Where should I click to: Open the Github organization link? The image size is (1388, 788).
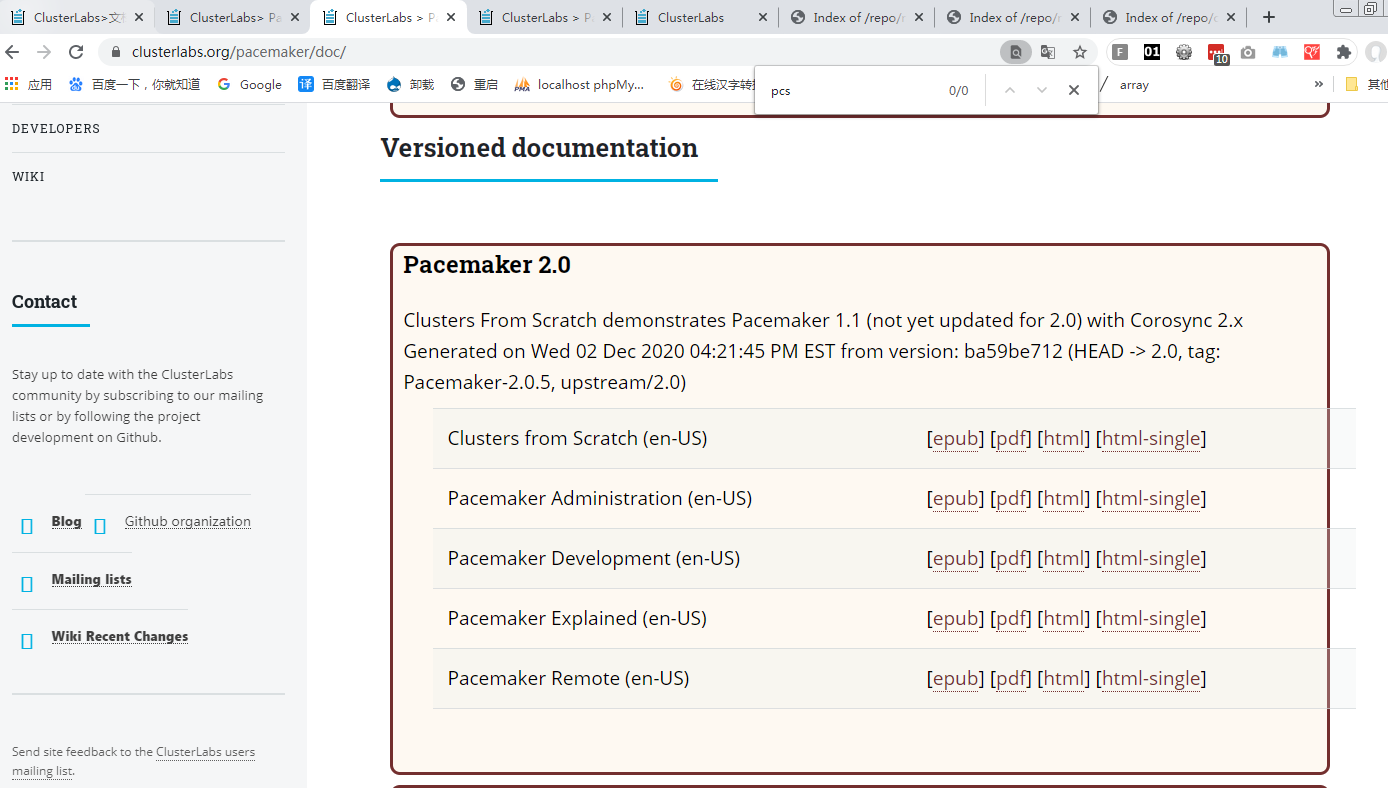(187, 521)
